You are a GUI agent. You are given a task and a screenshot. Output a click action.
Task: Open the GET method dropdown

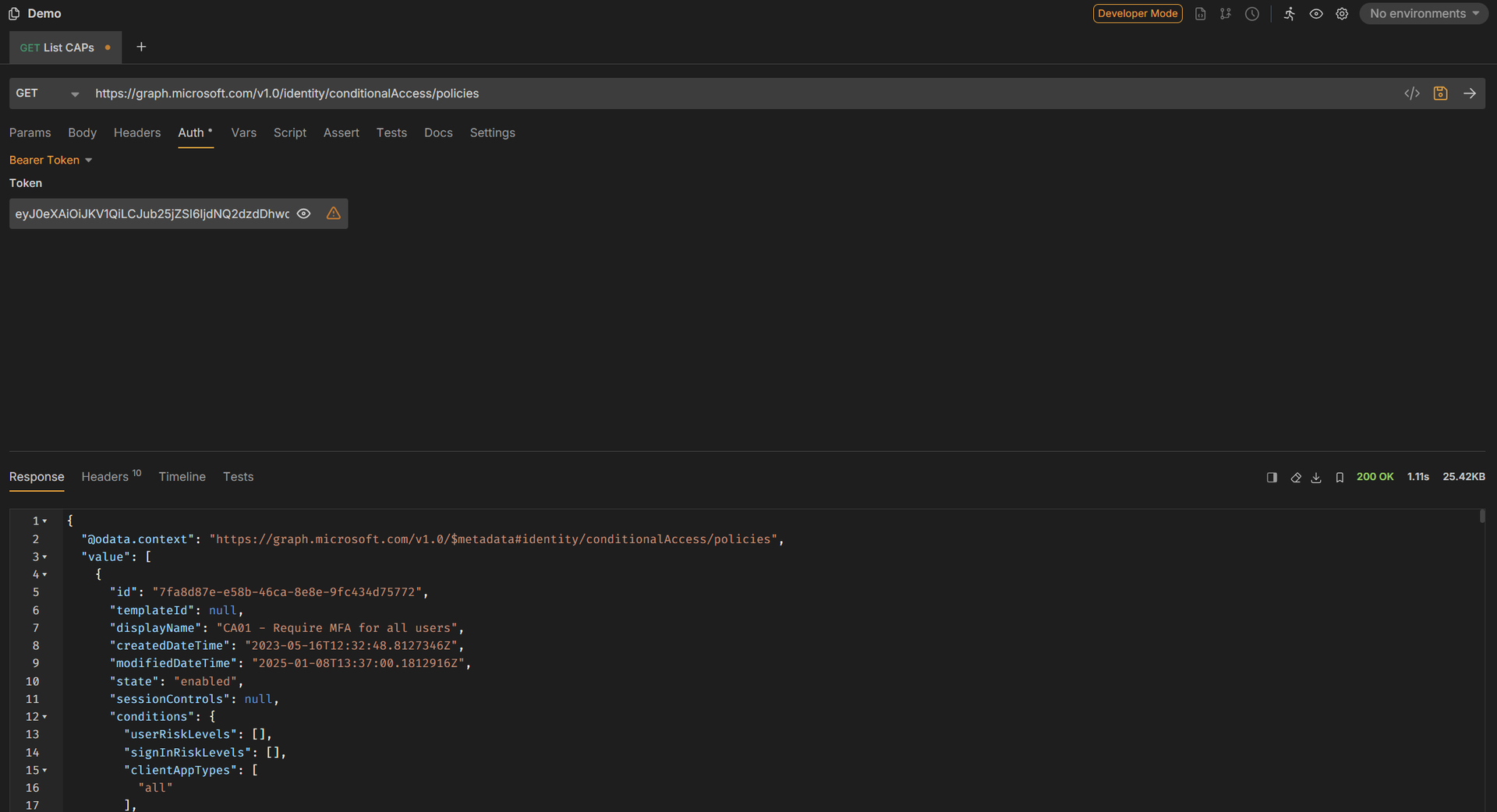coord(48,94)
